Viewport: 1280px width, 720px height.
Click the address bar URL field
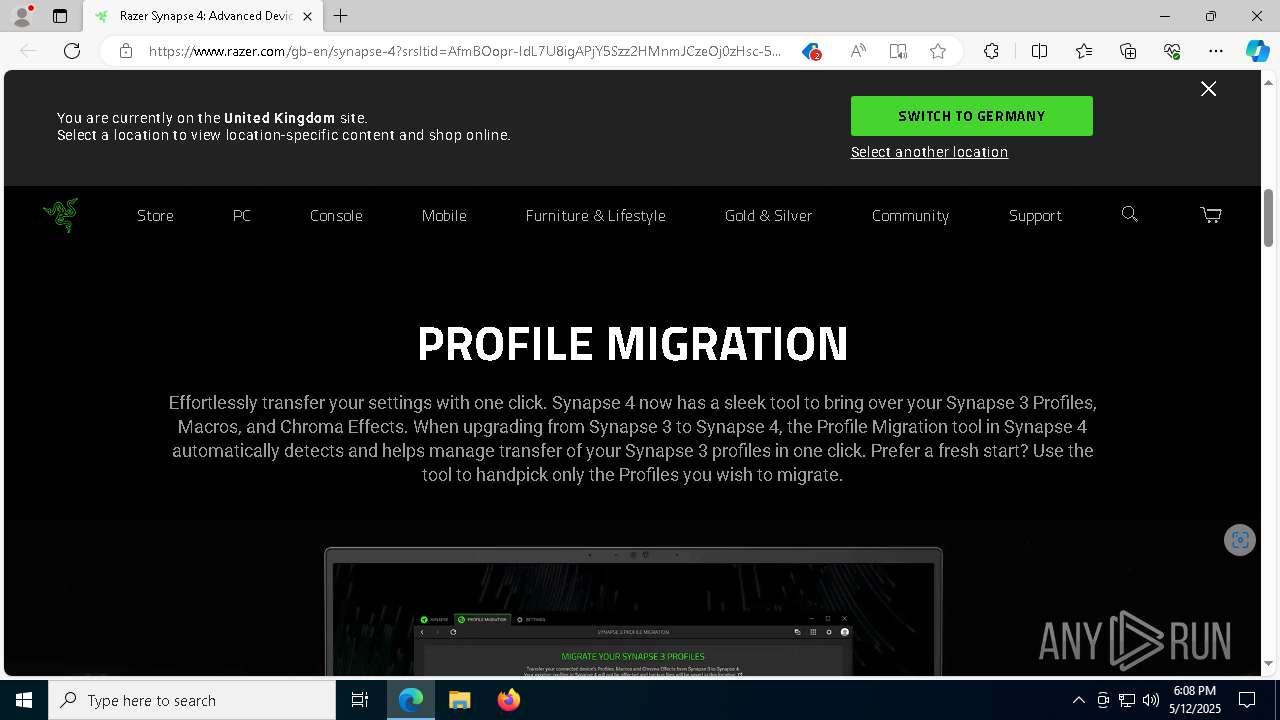coord(465,51)
